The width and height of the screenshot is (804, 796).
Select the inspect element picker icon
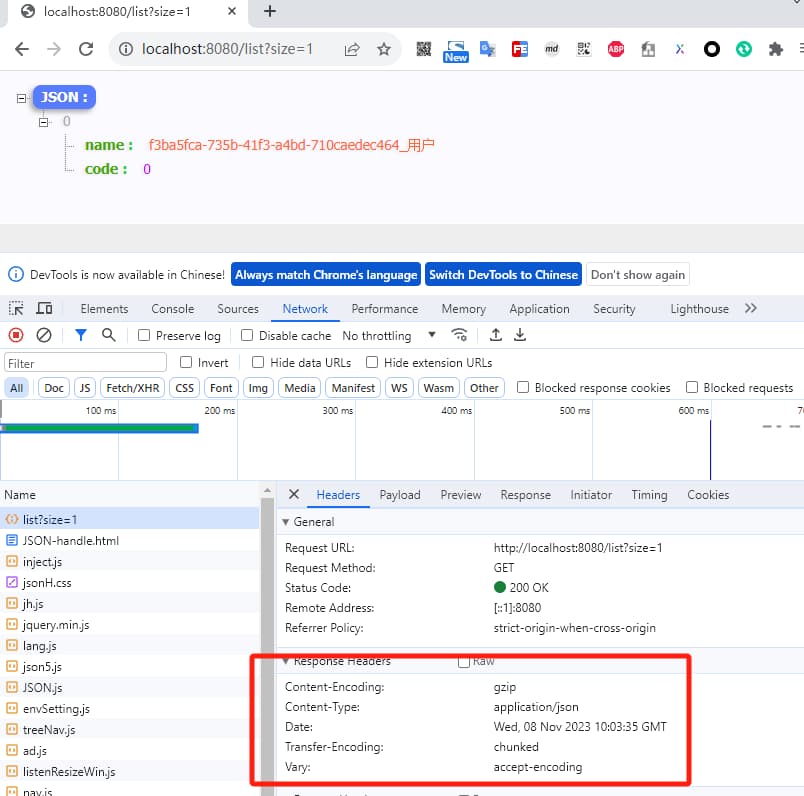(x=16, y=309)
